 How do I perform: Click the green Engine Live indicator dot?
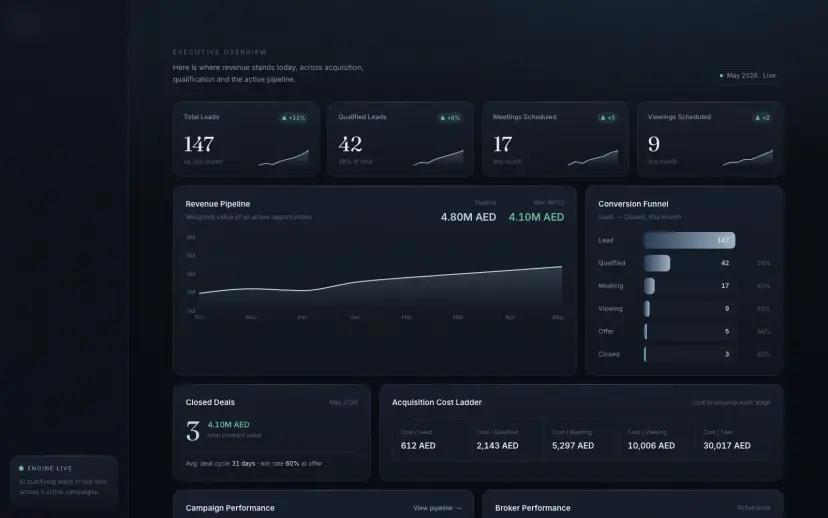(x=22, y=468)
